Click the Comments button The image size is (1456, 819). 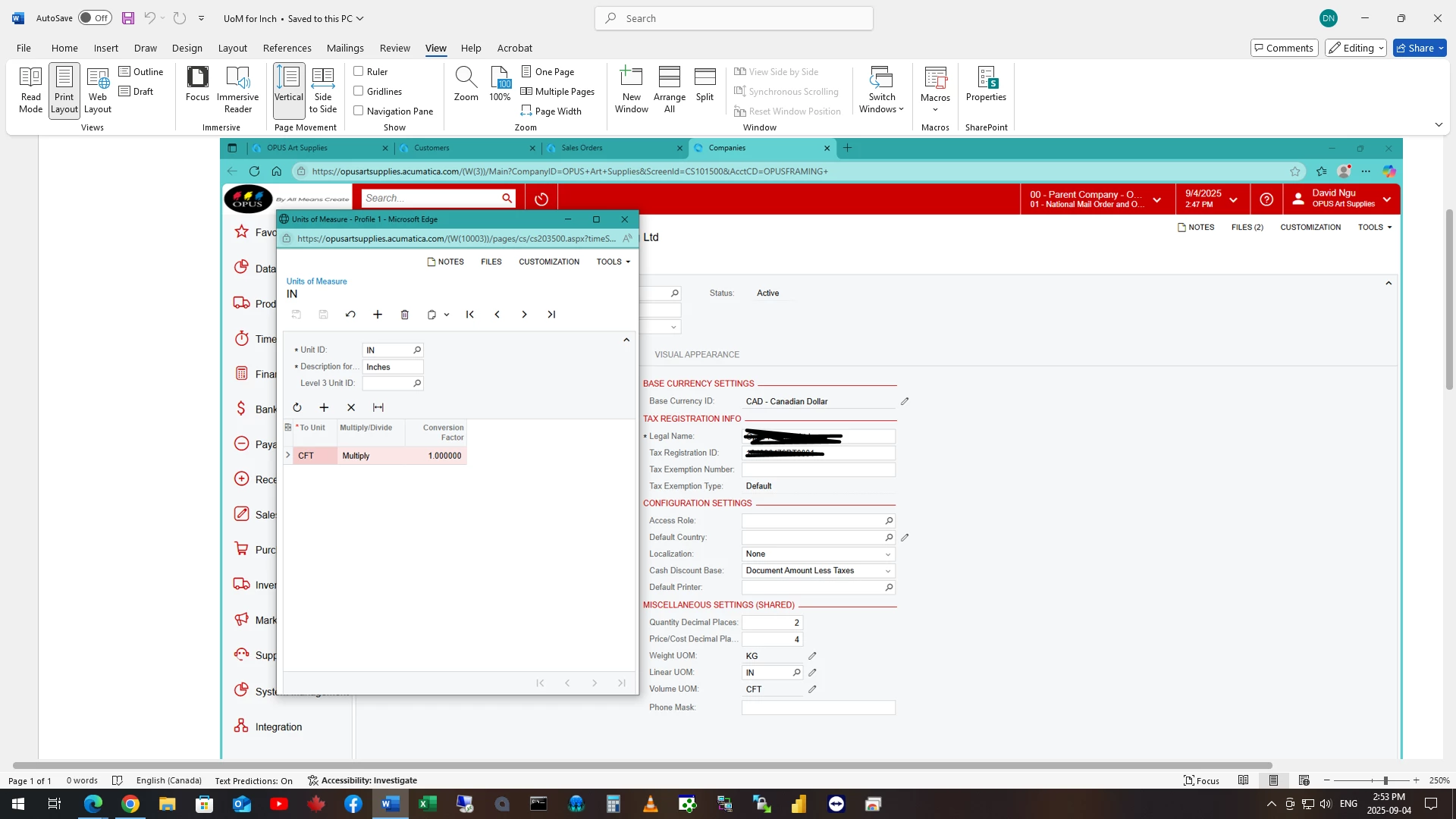pos(1282,48)
